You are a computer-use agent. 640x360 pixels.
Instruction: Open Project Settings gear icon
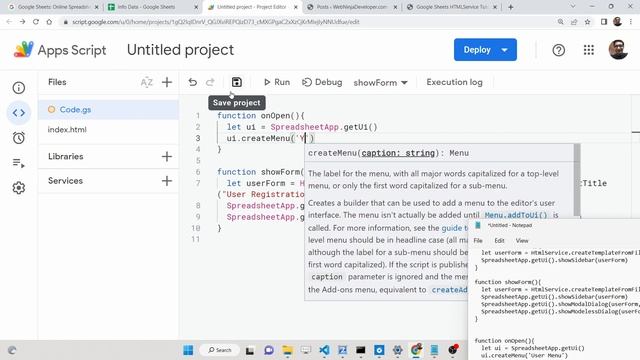18,188
